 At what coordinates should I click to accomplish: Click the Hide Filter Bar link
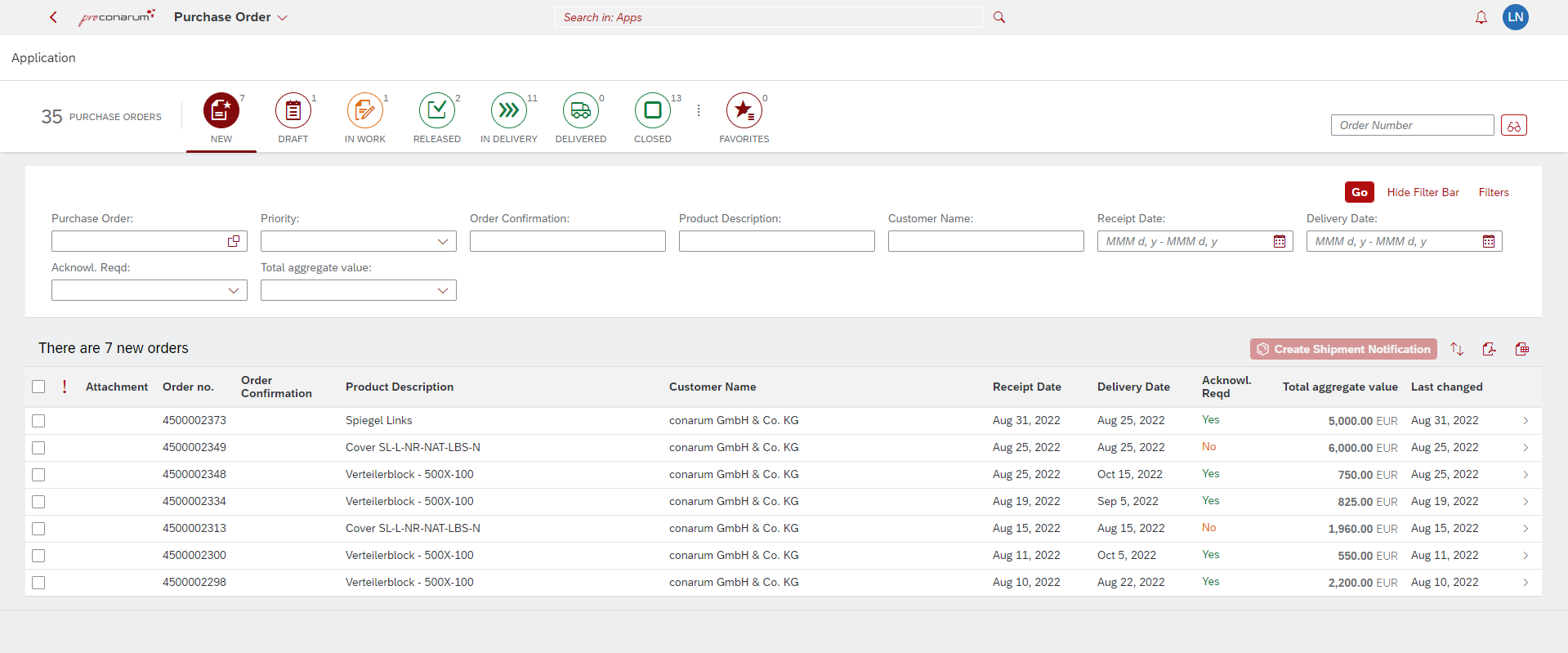click(1423, 192)
